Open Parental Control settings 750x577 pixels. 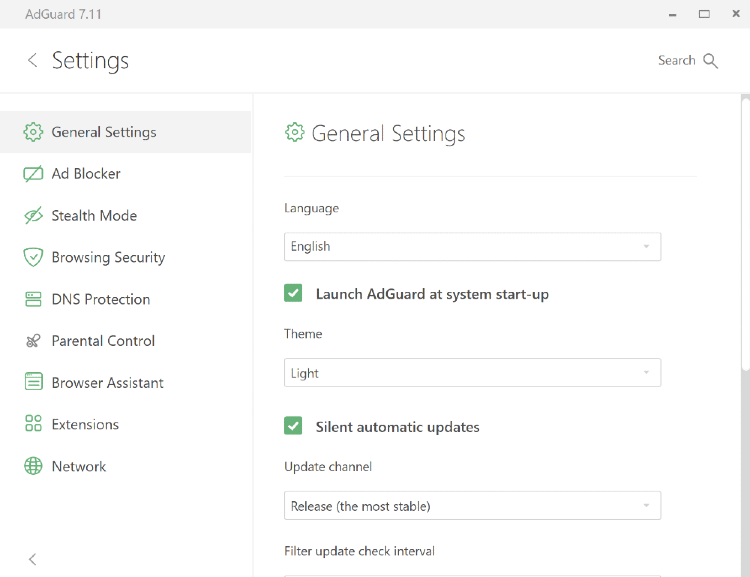(125, 341)
